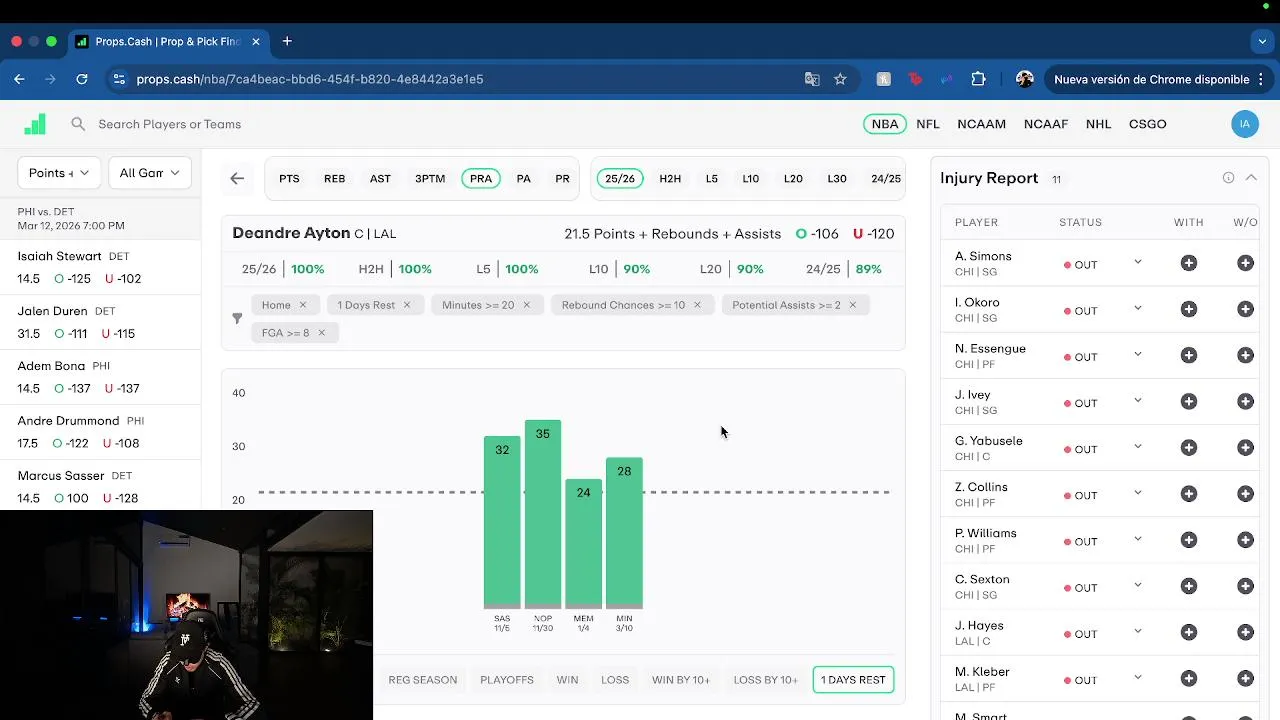Select the AST stat tab
1280x720 pixels.
click(380, 179)
